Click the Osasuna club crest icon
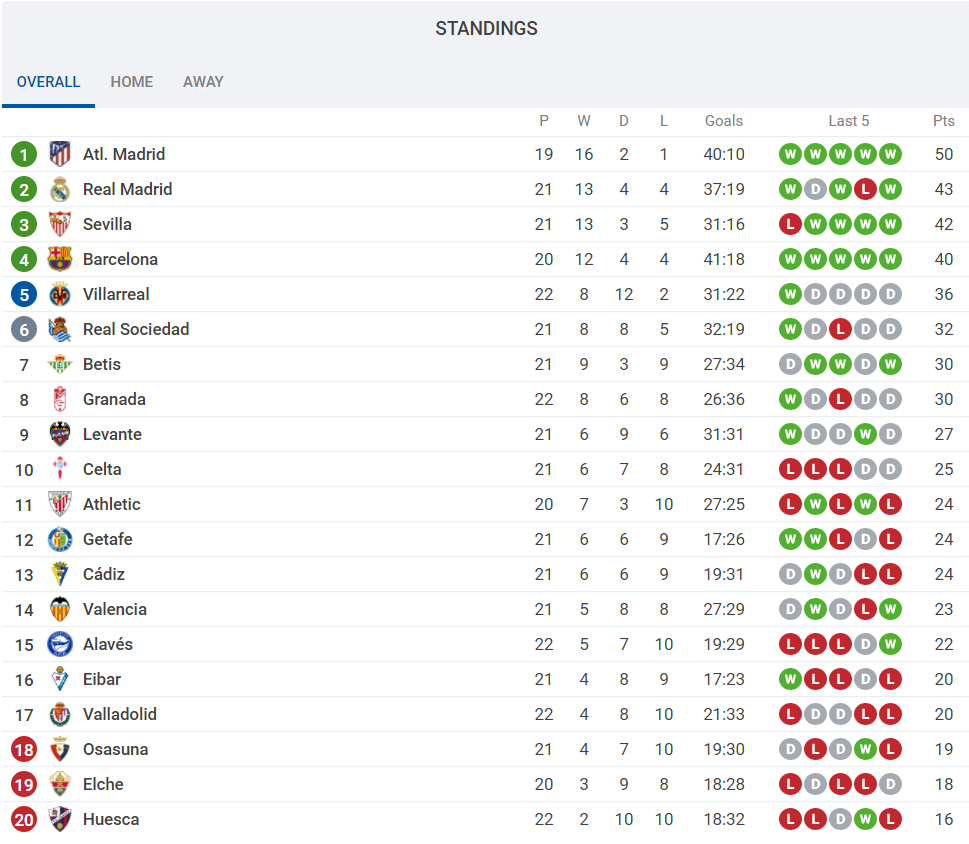Image resolution: width=969 pixels, height=844 pixels. [60, 749]
